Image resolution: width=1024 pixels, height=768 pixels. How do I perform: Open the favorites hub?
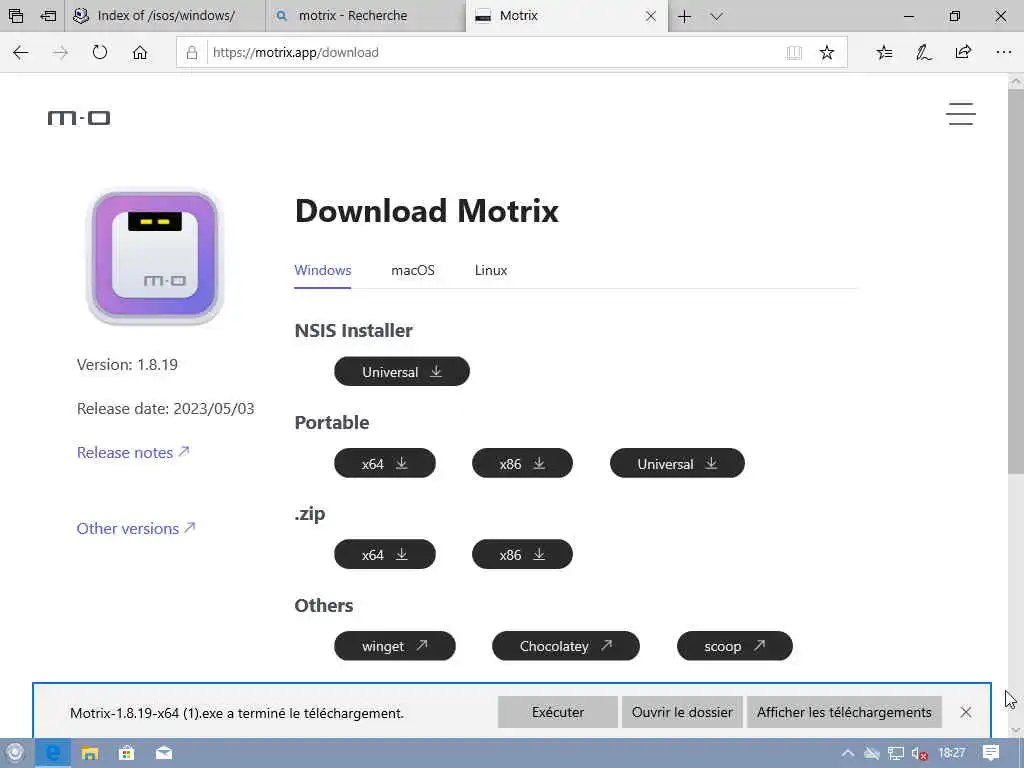[884, 52]
